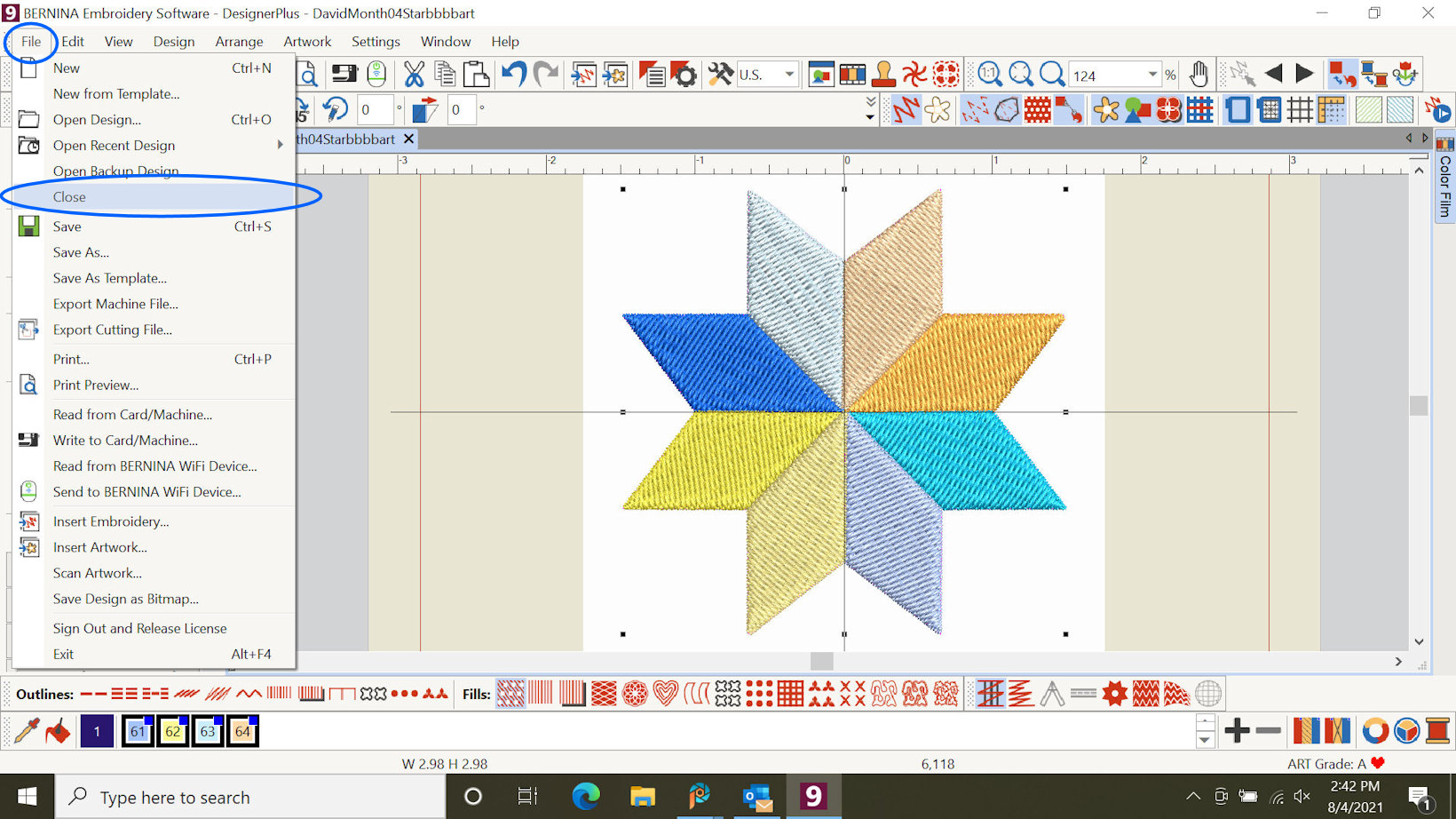Screen dimensions: 1456x819
Task: Click the skew object icon
Action: coord(425,110)
